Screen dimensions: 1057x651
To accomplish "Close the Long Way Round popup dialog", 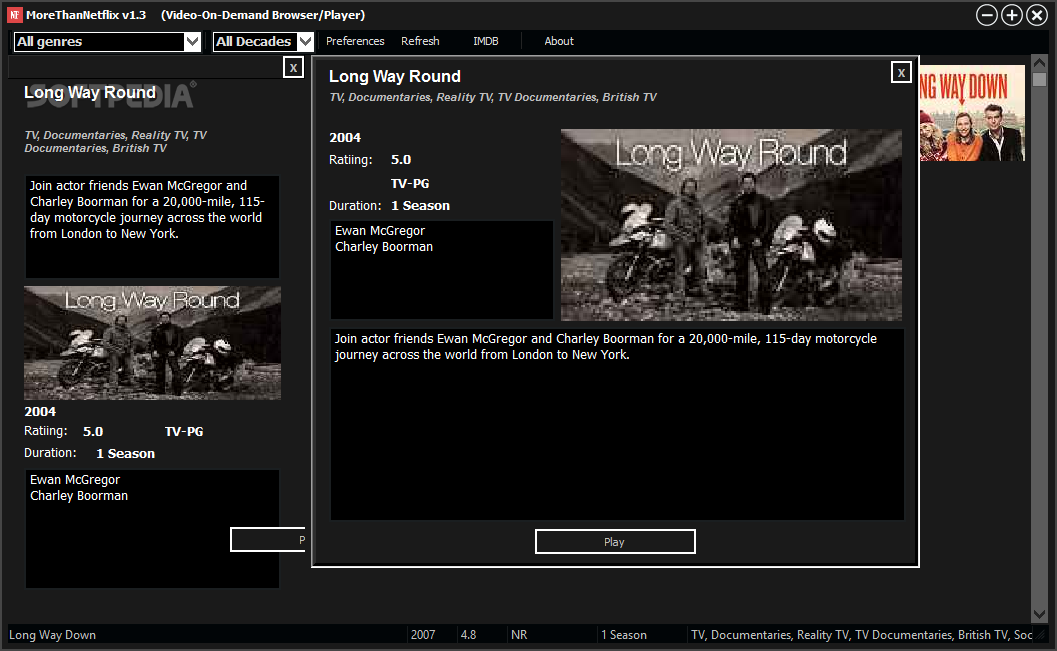I will [x=901, y=73].
